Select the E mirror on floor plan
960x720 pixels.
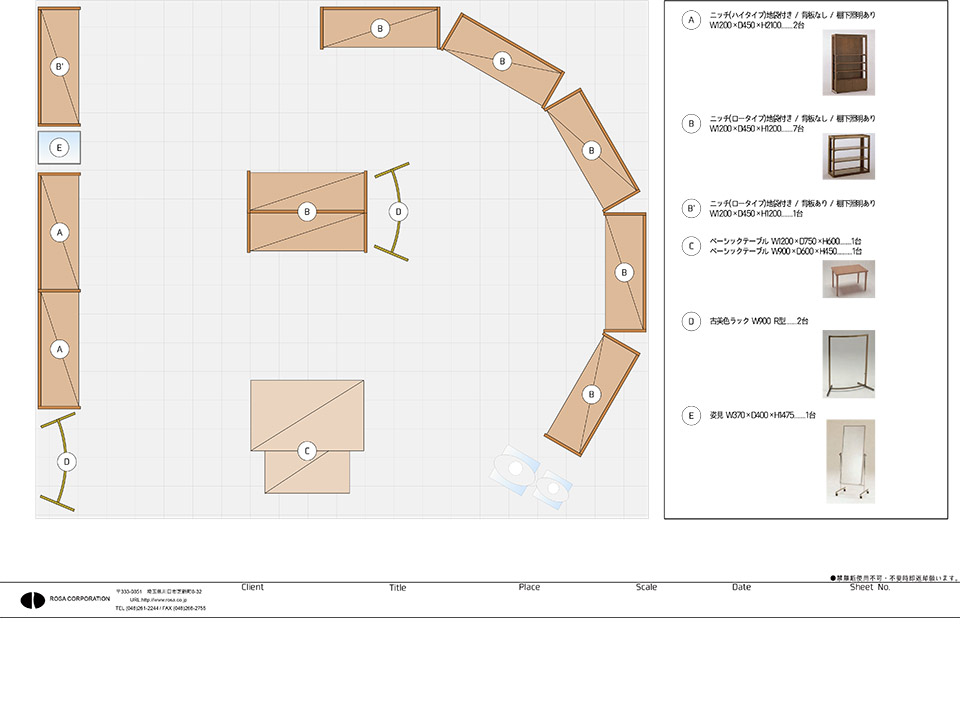(59, 148)
